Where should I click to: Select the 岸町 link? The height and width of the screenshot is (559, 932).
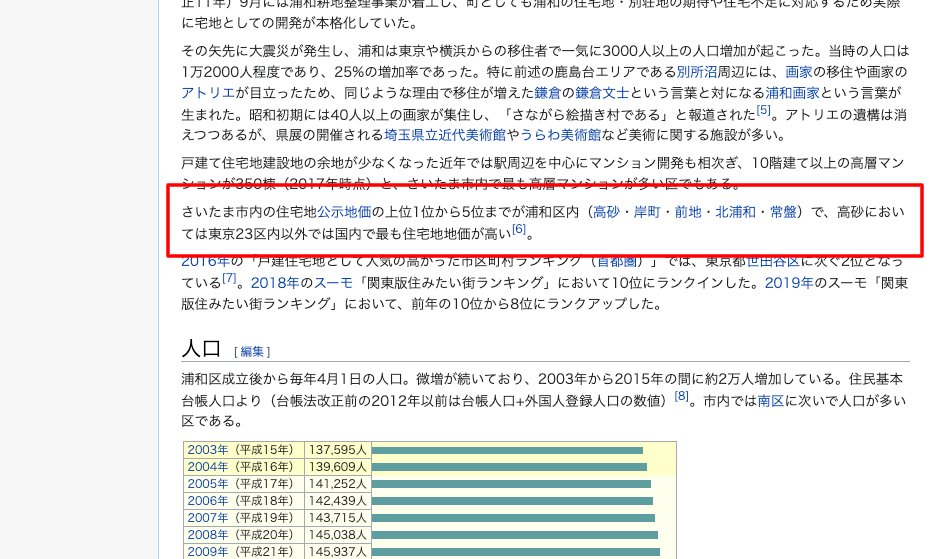click(x=647, y=211)
